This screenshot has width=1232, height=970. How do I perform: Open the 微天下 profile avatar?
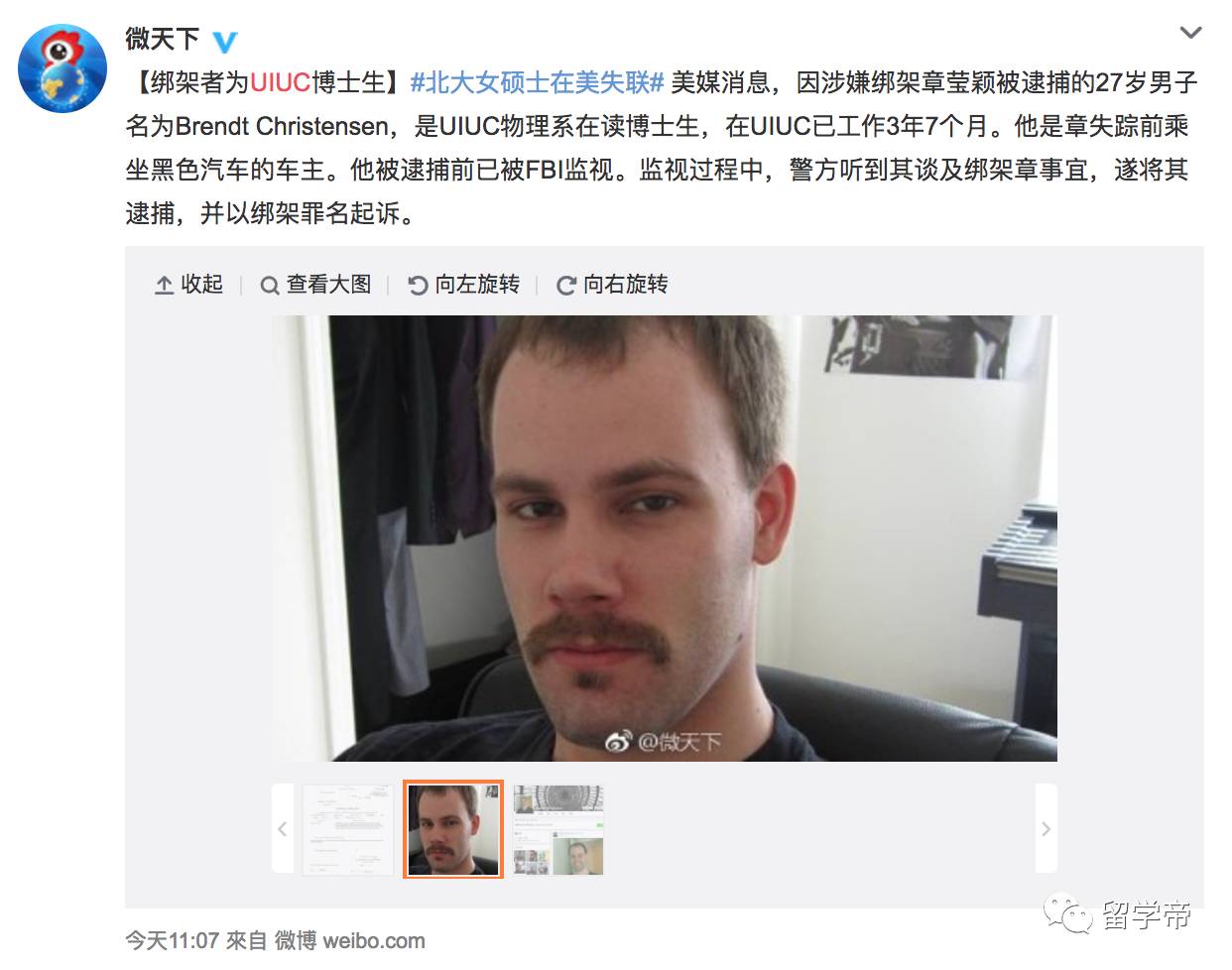pyautogui.click(x=62, y=68)
